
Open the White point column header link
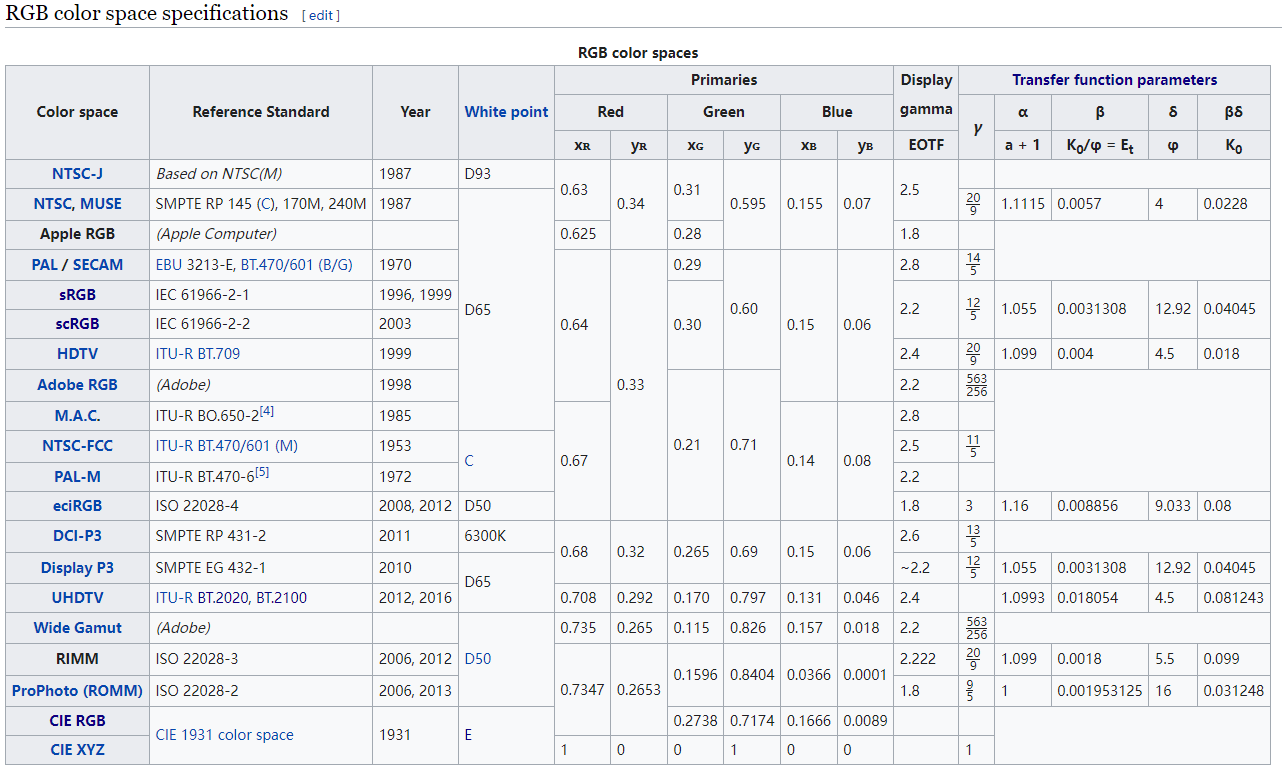[x=506, y=112]
